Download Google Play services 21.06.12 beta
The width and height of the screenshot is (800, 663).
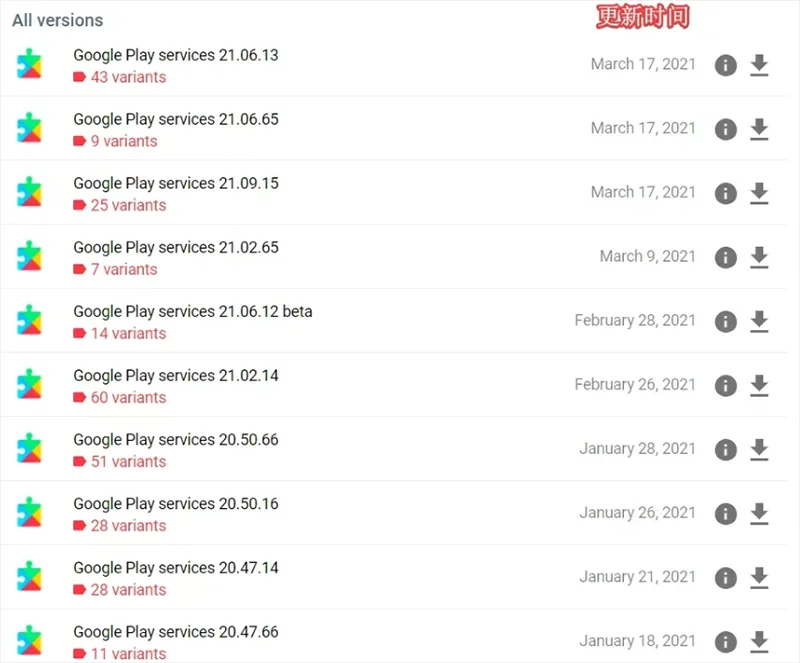(759, 321)
